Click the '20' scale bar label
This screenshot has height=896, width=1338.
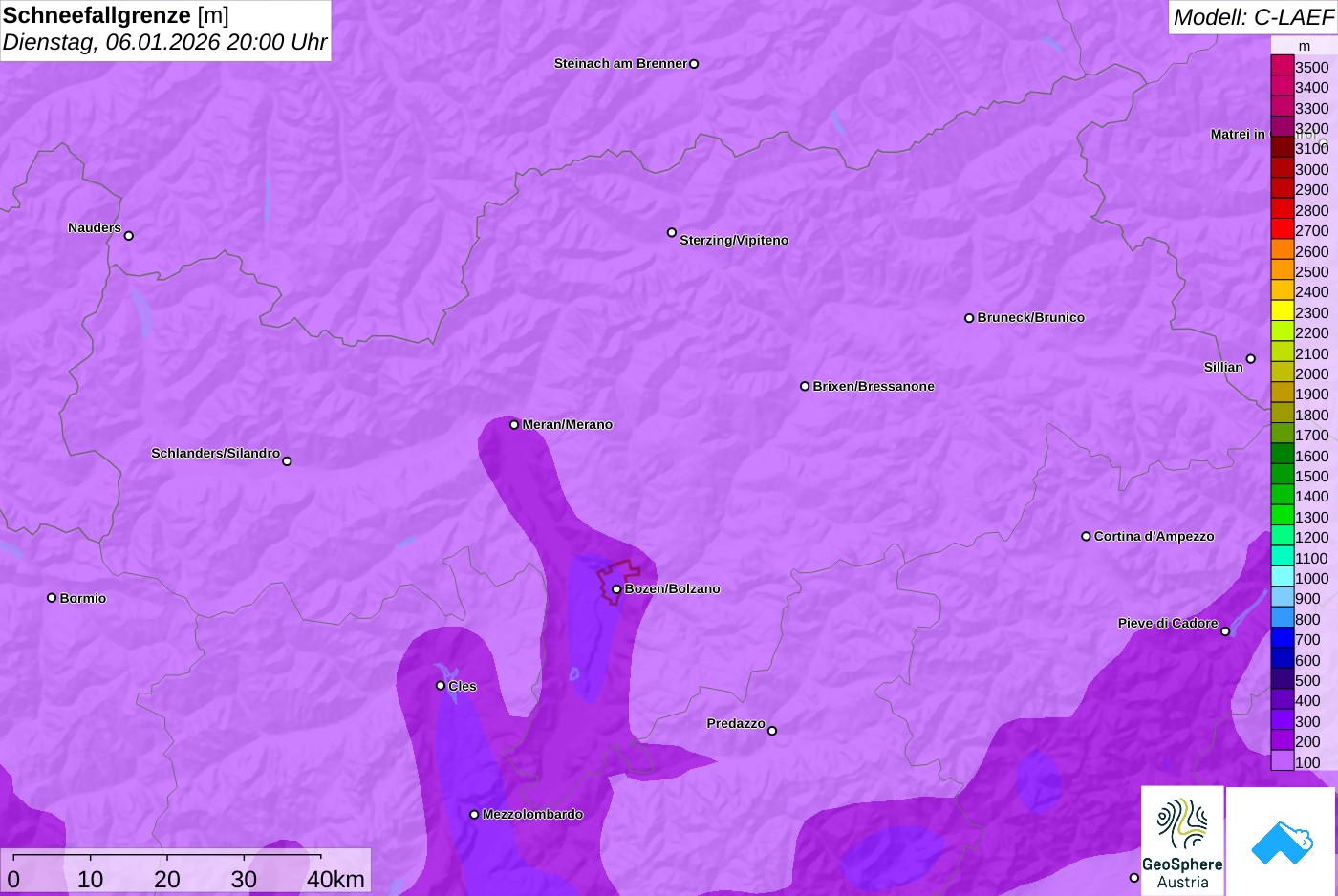(x=167, y=879)
